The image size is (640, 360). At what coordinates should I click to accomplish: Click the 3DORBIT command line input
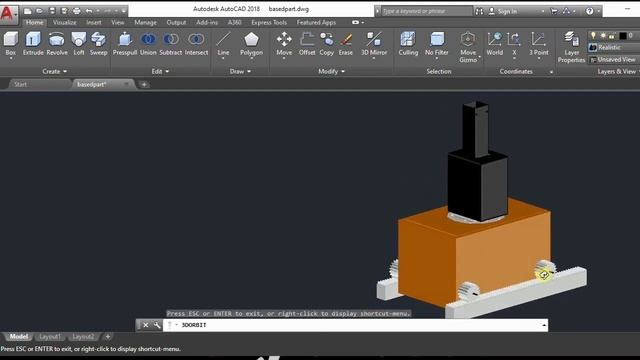355,325
